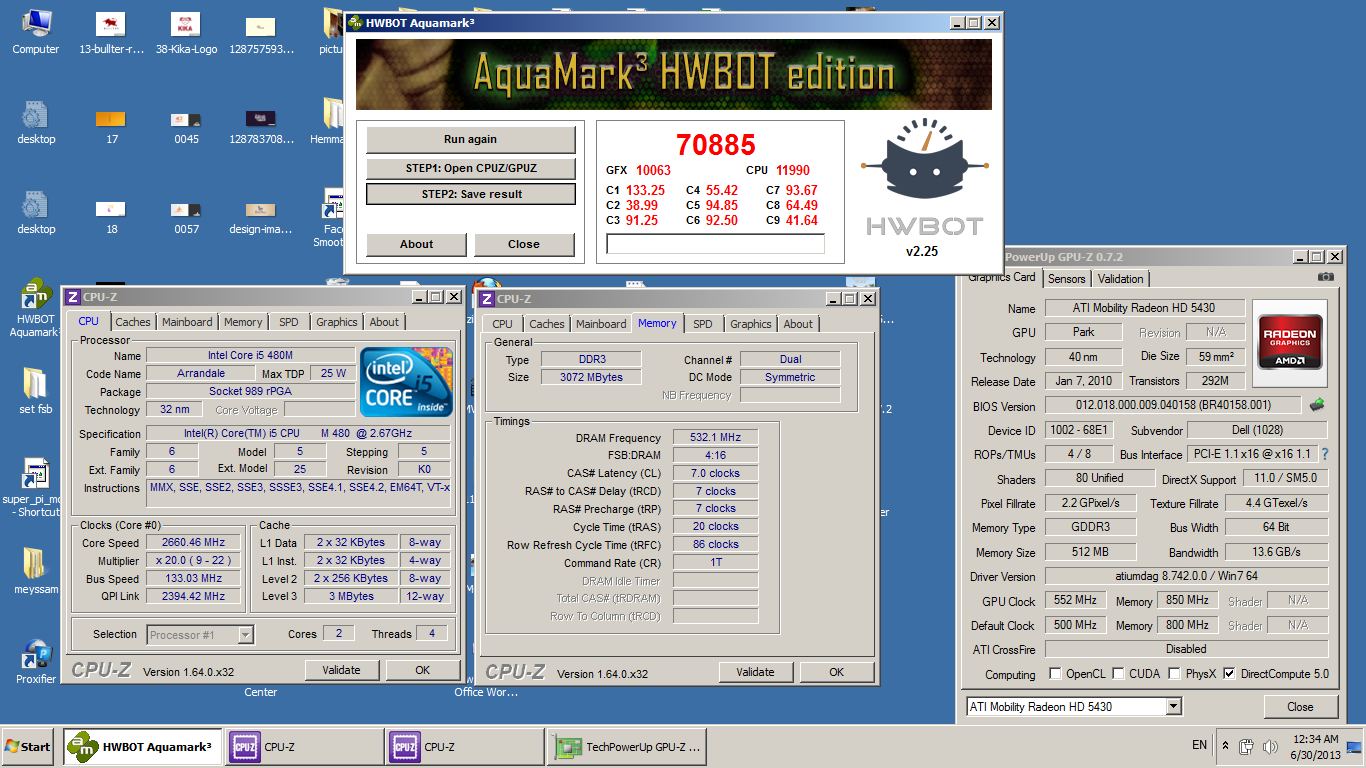The width and height of the screenshot is (1366, 768).
Task: Launch the Proxifier desktop shortcut
Action: coord(36,660)
